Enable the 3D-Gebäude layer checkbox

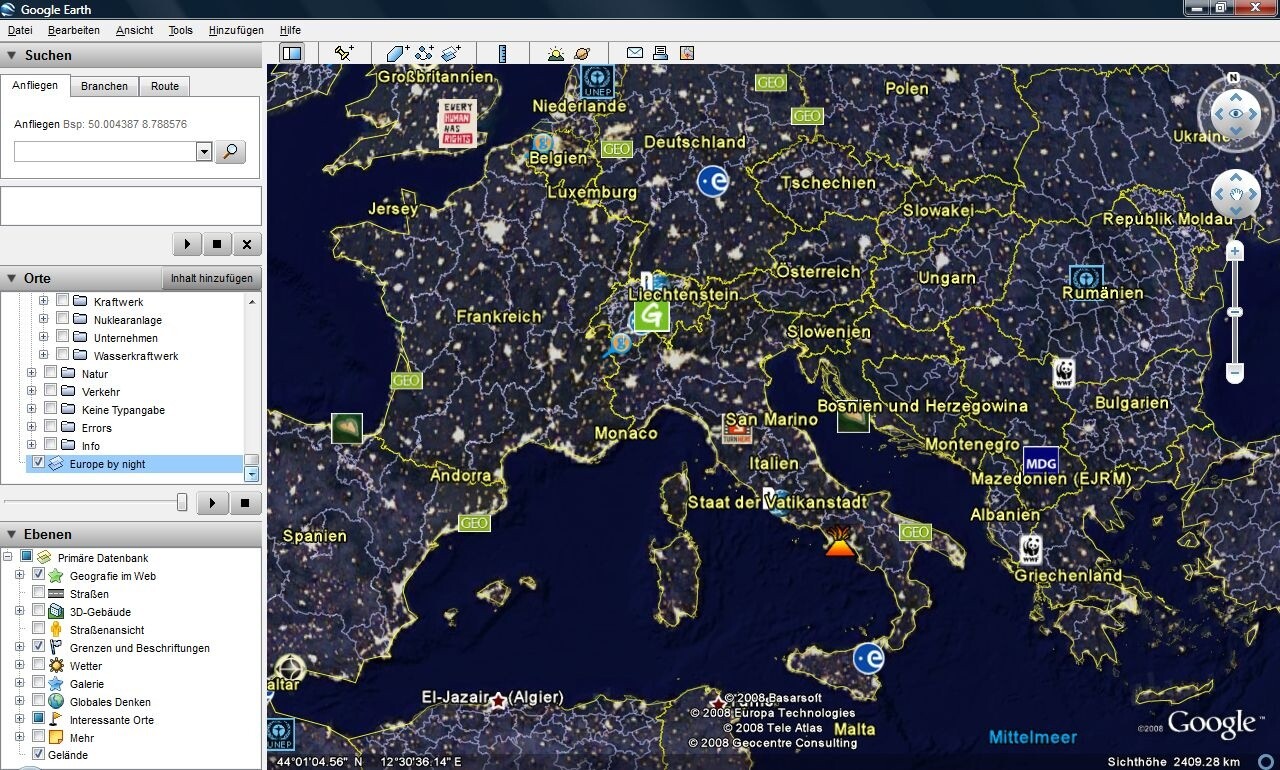[39, 611]
